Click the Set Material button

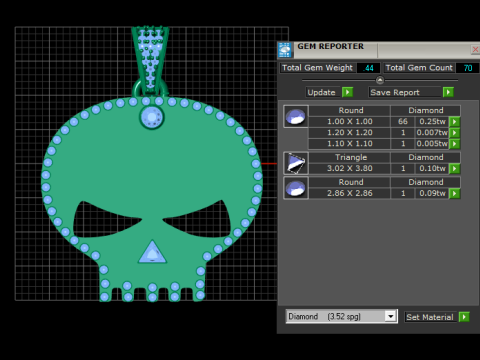(x=430, y=317)
